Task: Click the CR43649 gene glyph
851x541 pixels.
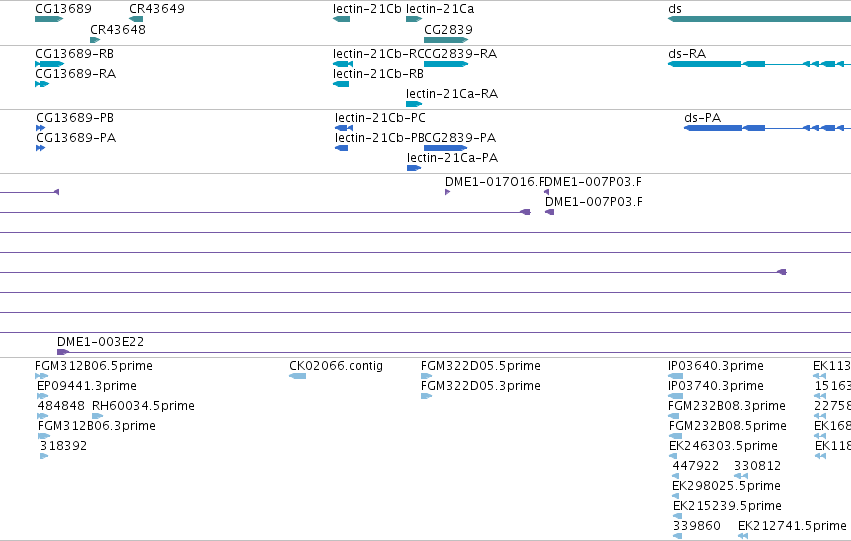Action: 136,19
